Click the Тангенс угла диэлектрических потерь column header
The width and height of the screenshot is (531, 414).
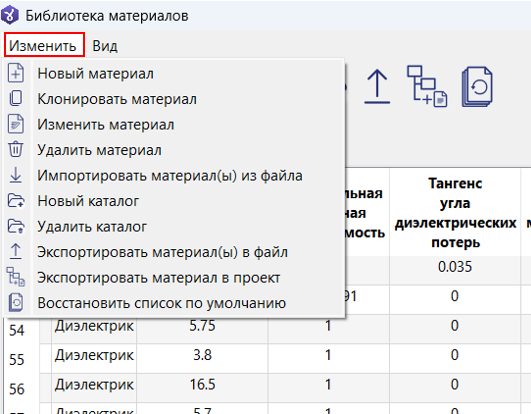coord(455,212)
